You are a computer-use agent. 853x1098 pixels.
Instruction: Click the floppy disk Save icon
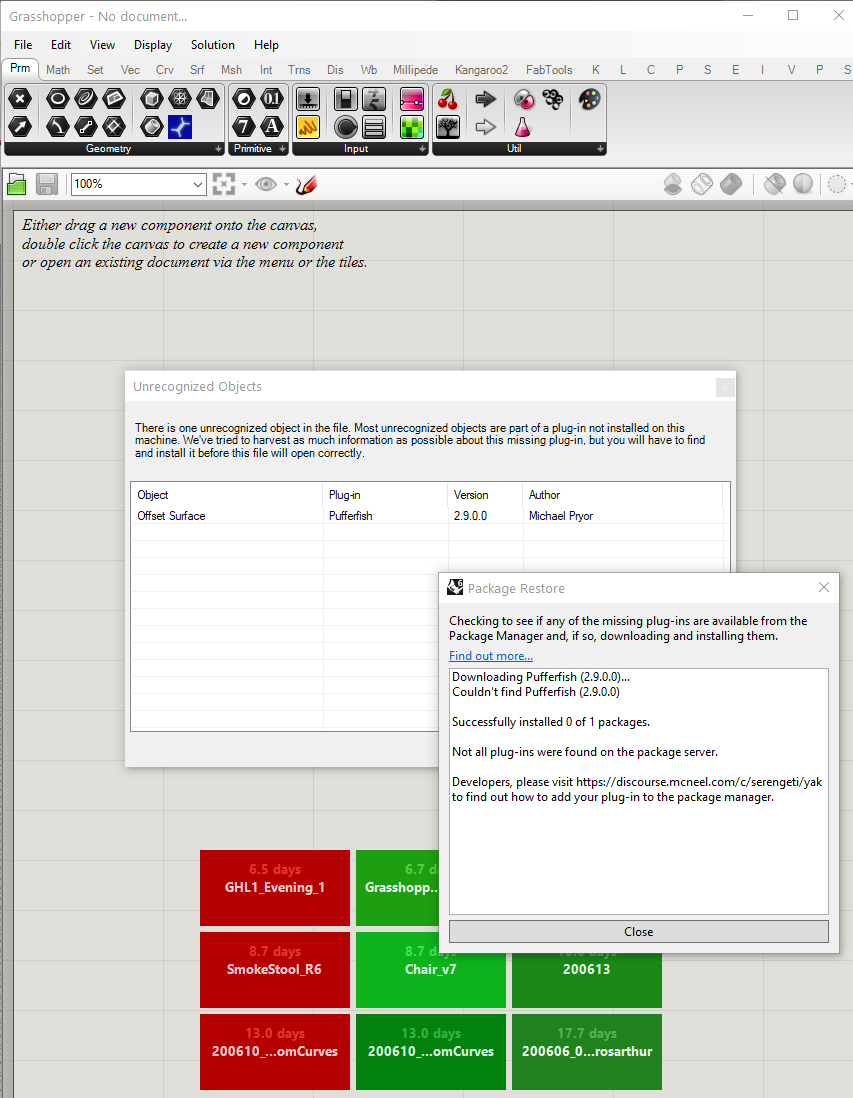coord(47,184)
